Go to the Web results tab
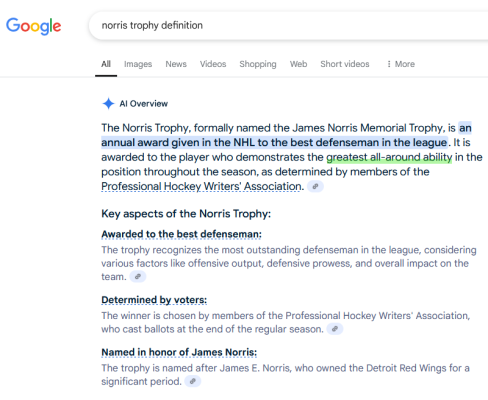The width and height of the screenshot is (488, 400). [298, 64]
